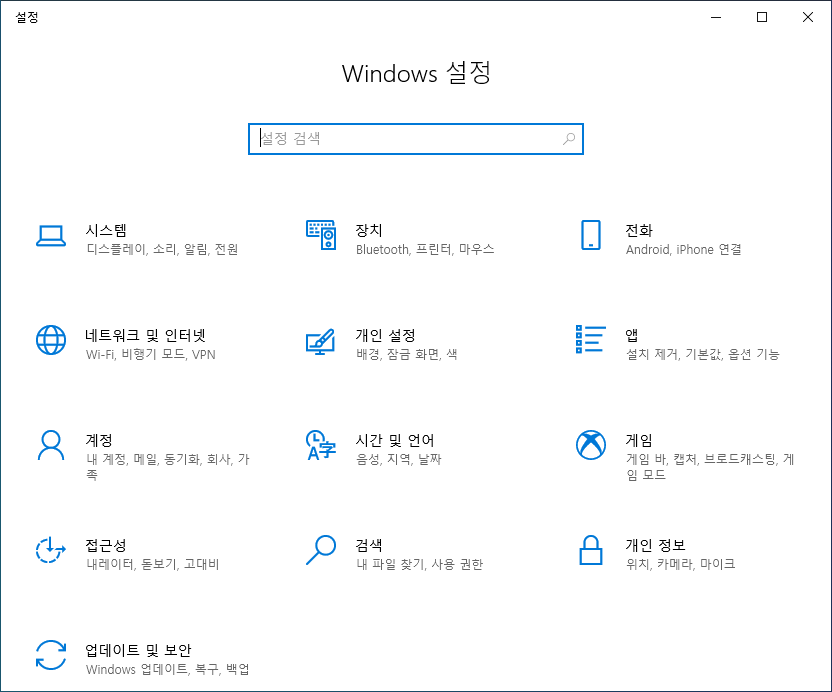
Task: Click the keyboard and speaker icon for 장치
Action: tap(321, 235)
